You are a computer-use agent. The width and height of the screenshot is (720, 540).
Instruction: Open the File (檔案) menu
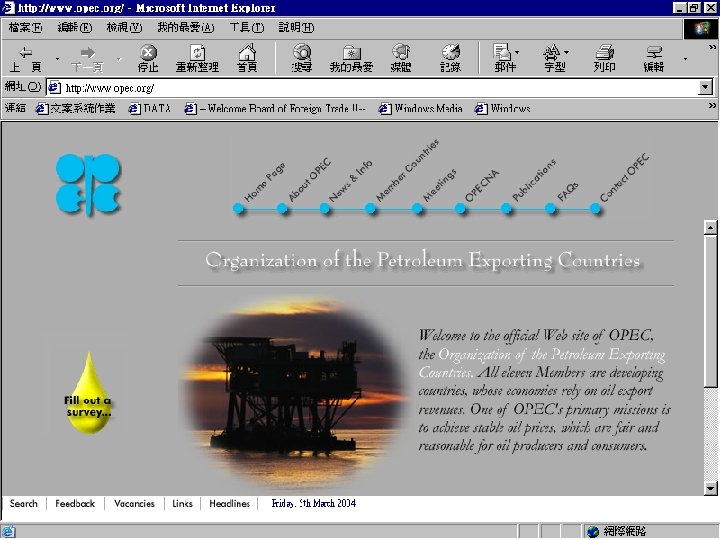point(25,28)
